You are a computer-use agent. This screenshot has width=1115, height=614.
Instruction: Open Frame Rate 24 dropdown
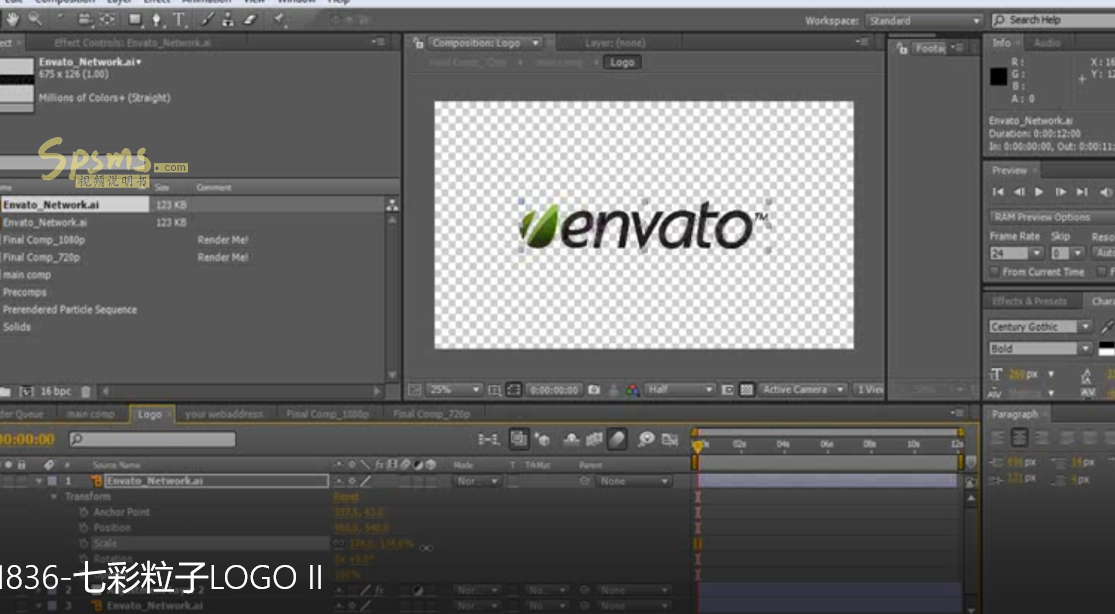[1016, 253]
